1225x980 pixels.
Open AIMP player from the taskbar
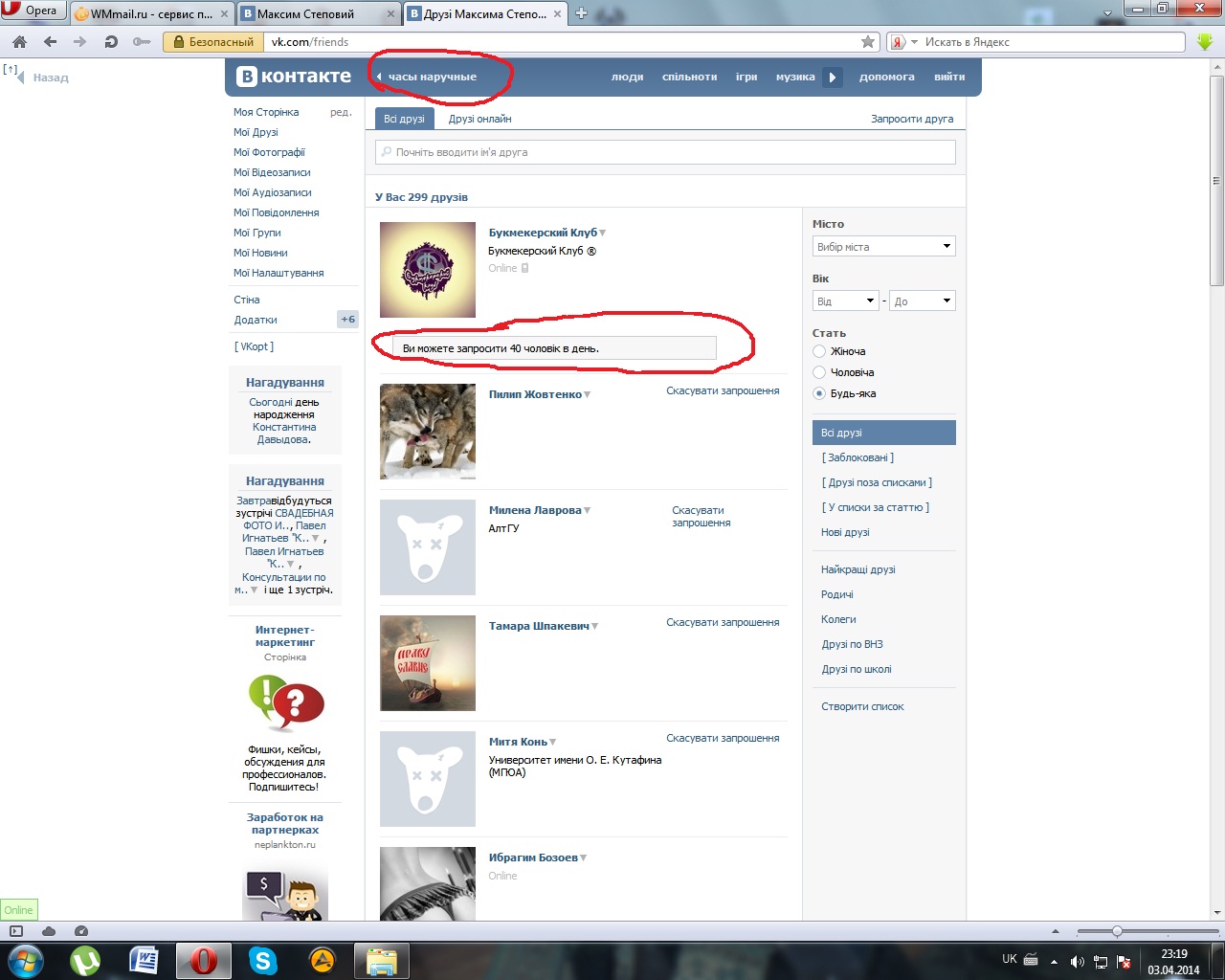coord(323,960)
